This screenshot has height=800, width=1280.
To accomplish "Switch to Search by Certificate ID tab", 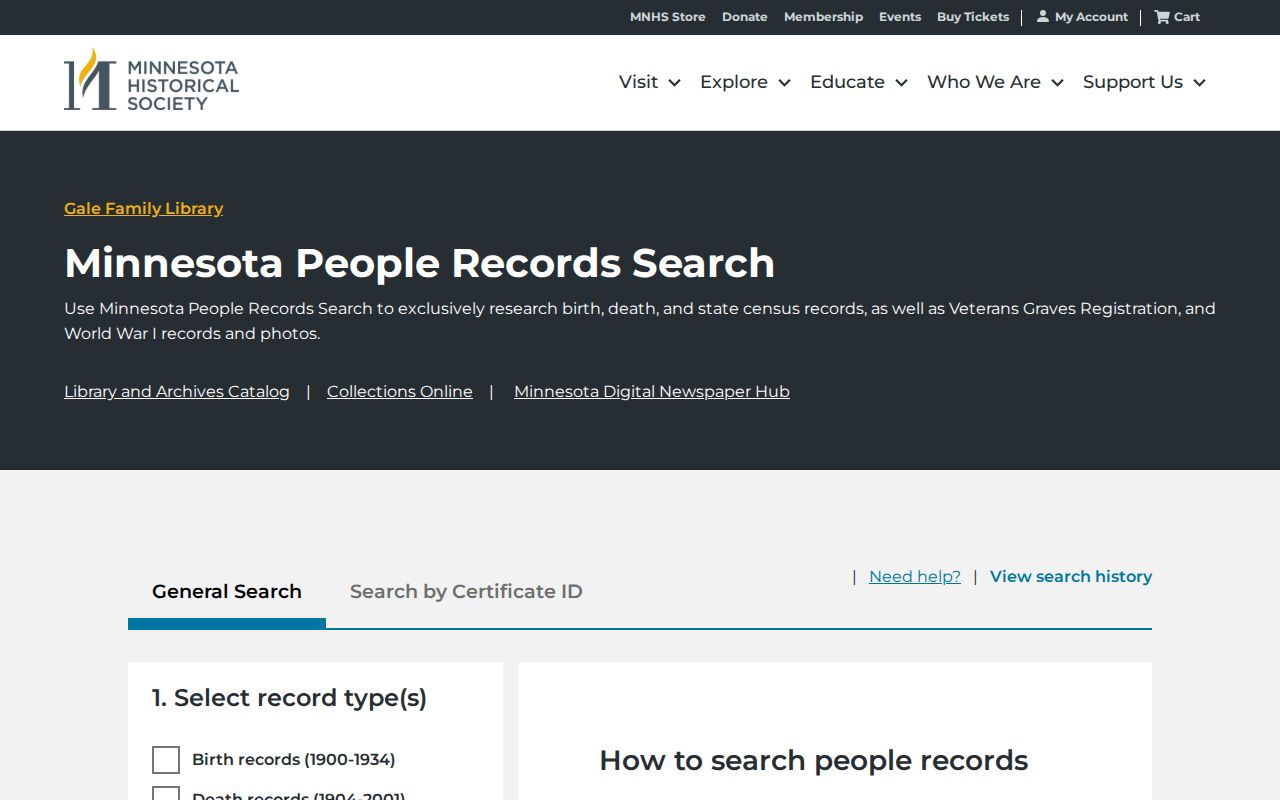I will [x=466, y=591].
